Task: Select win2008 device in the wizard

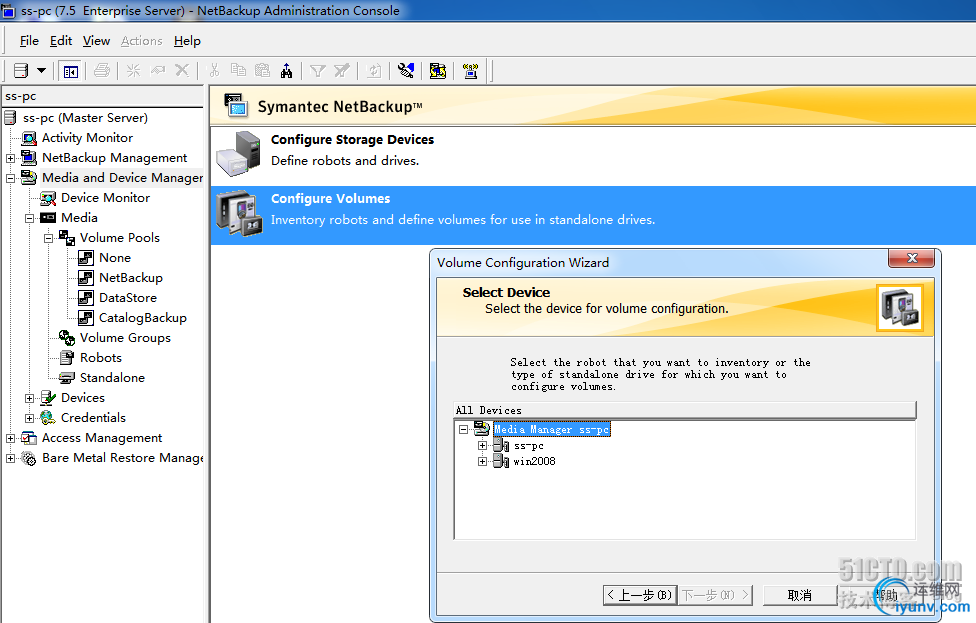Action: 535,462
